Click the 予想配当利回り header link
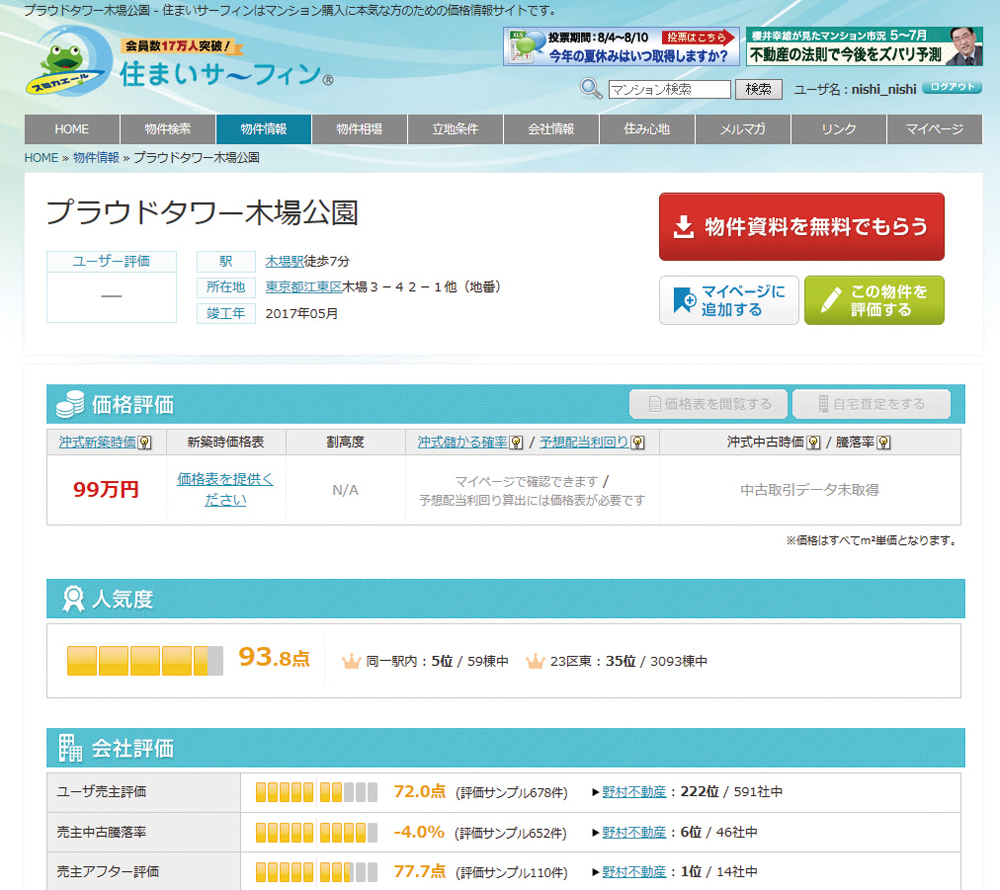 (584, 442)
